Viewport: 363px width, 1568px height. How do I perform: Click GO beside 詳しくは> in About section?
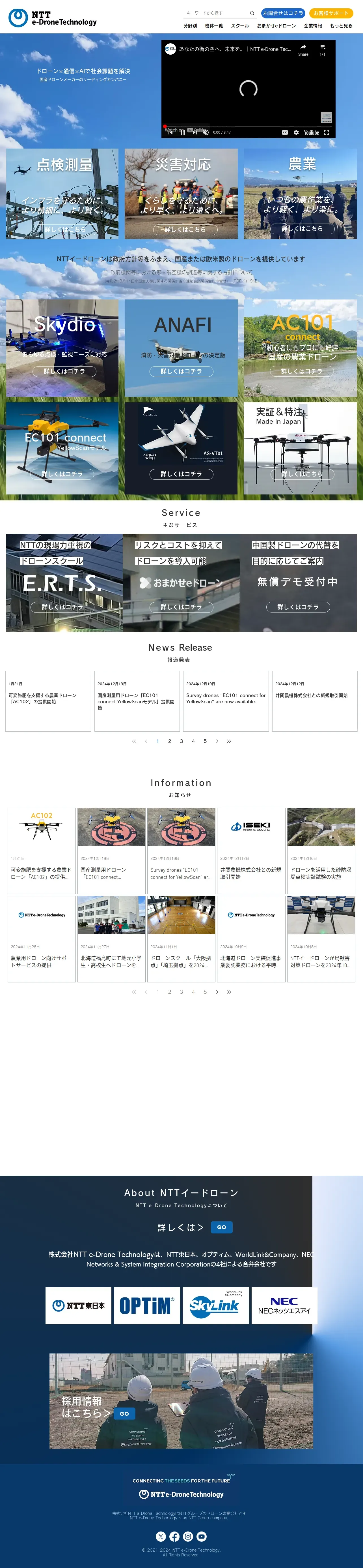(x=221, y=1227)
